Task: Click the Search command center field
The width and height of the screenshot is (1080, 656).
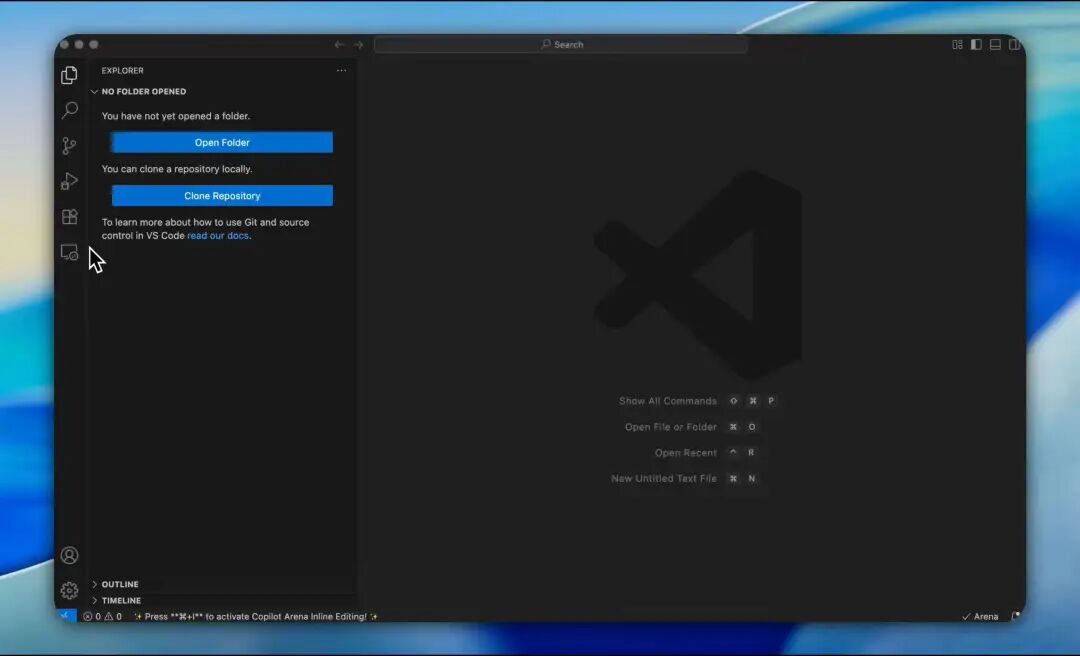Action: point(561,44)
